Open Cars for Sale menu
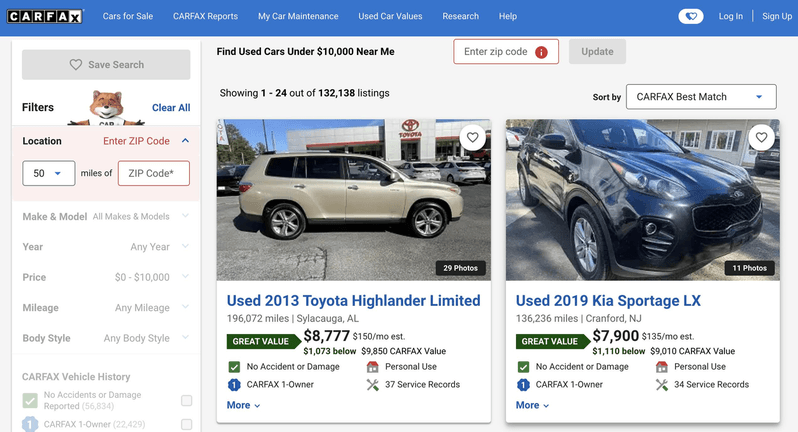Screen dimensions: 798x432 coord(130,16)
